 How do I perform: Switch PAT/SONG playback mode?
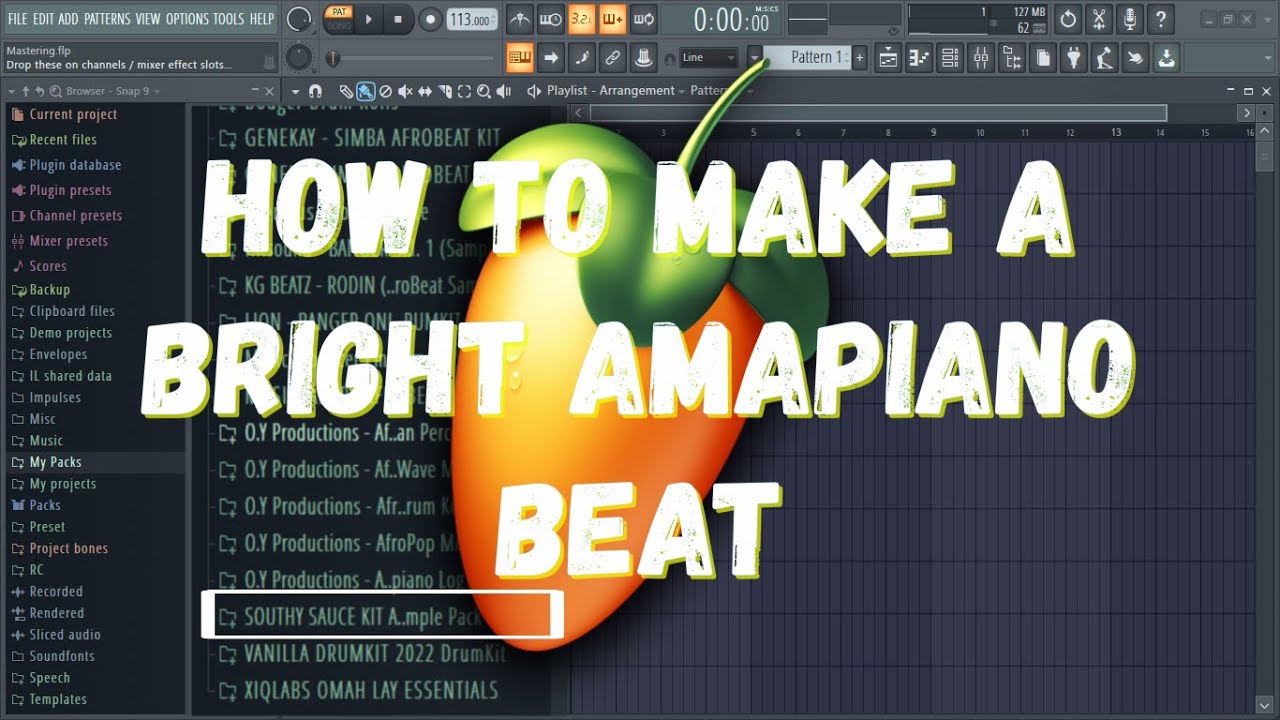pyautogui.click(x=338, y=19)
